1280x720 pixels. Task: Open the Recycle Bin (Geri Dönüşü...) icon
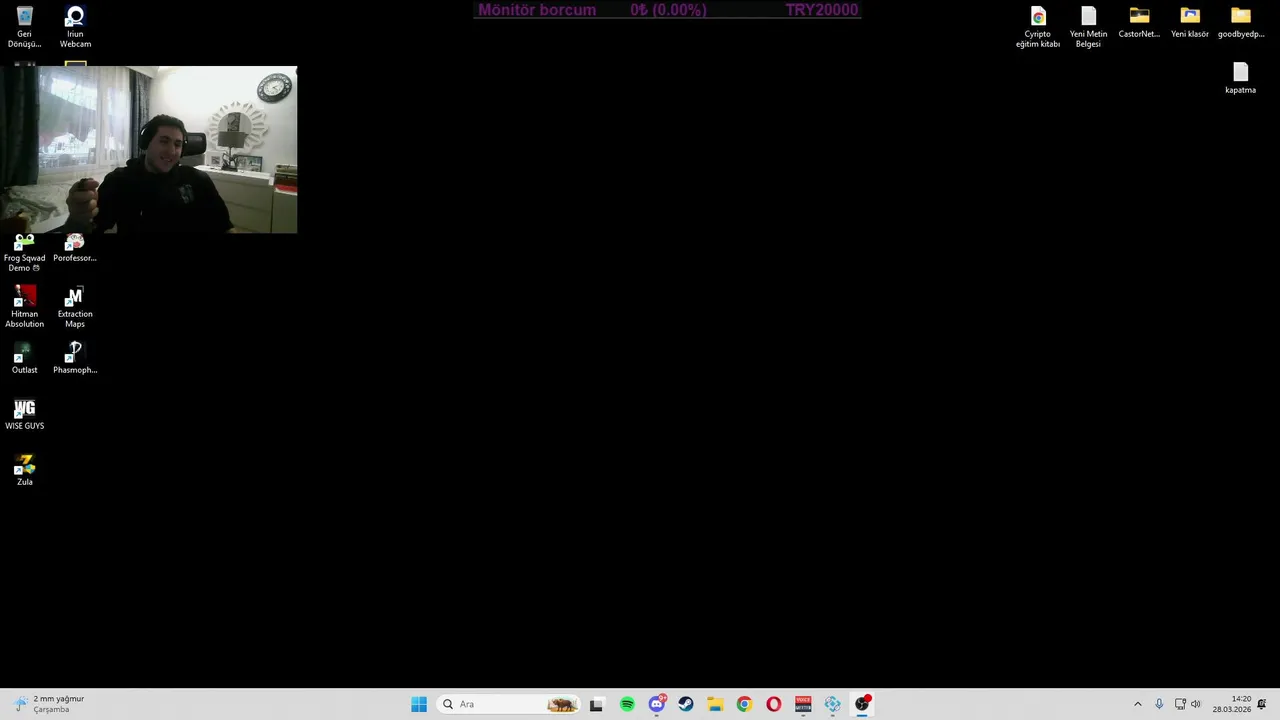[24, 27]
